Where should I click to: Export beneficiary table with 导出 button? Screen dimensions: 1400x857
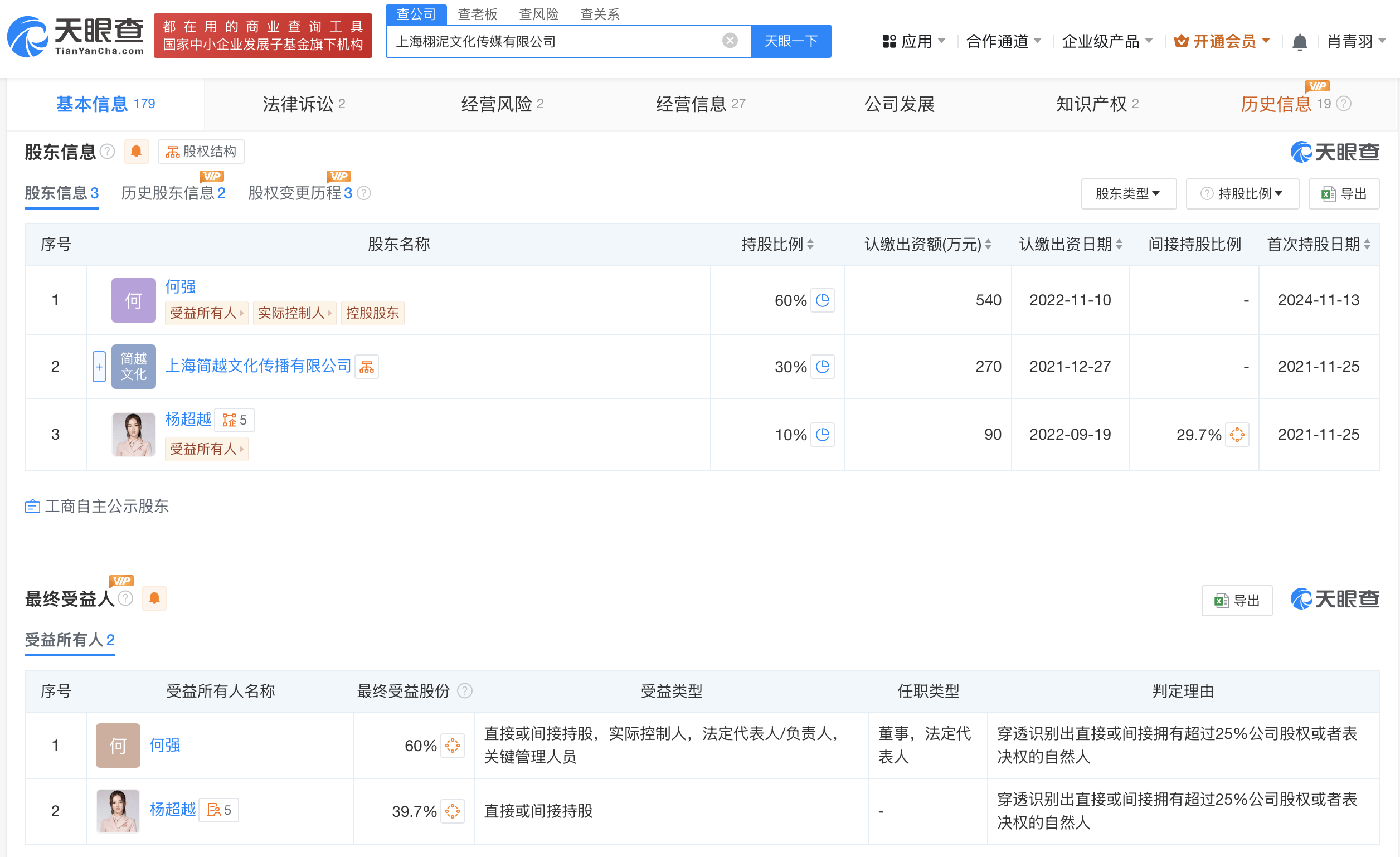(1237, 601)
